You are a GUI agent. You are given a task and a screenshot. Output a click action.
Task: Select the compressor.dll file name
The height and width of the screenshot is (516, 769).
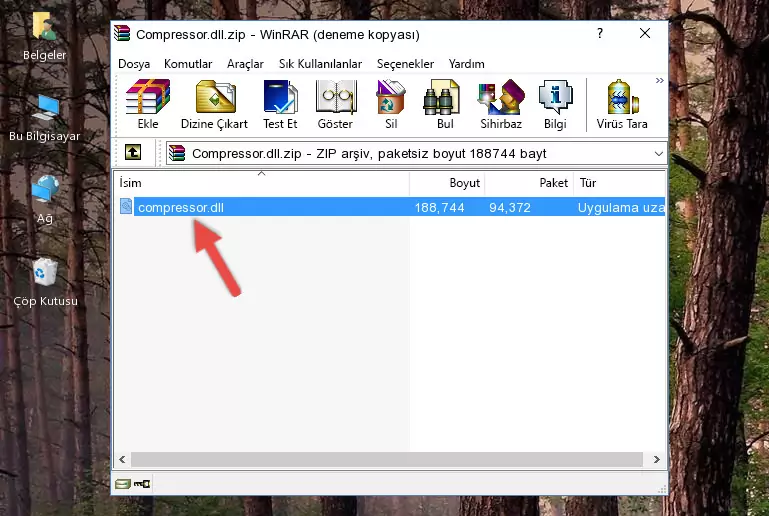click(181, 207)
